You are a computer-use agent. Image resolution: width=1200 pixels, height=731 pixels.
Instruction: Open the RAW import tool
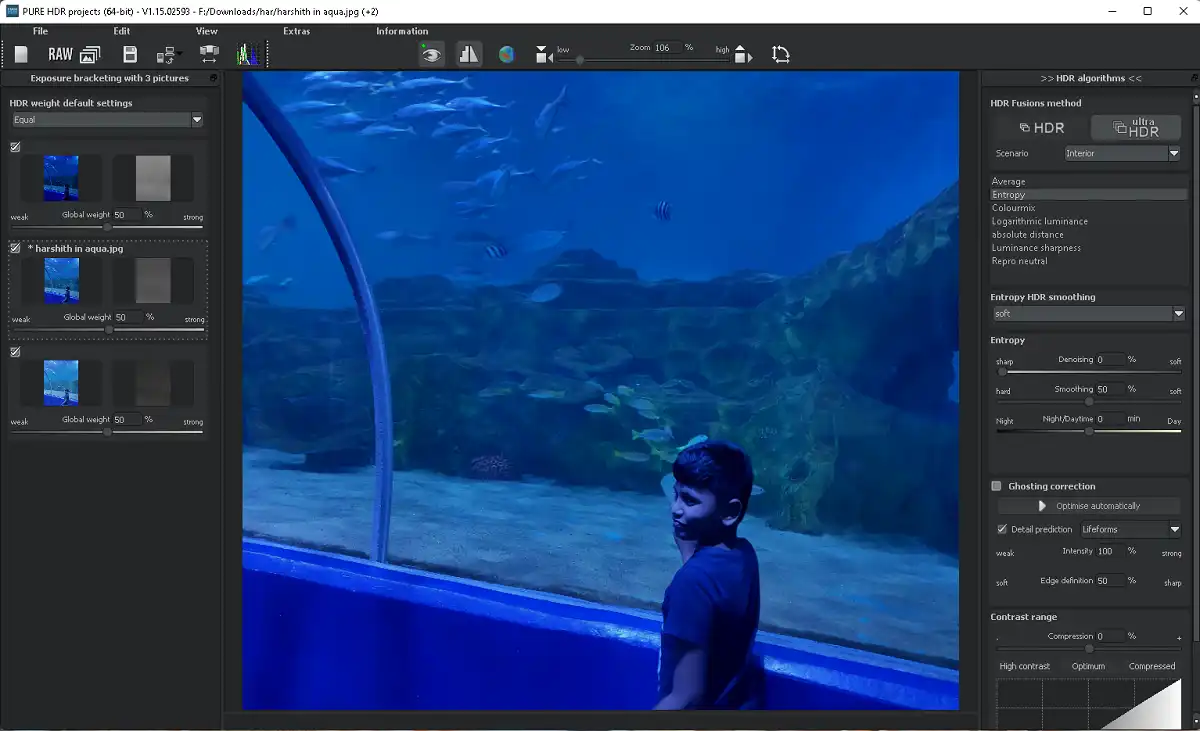tap(60, 55)
